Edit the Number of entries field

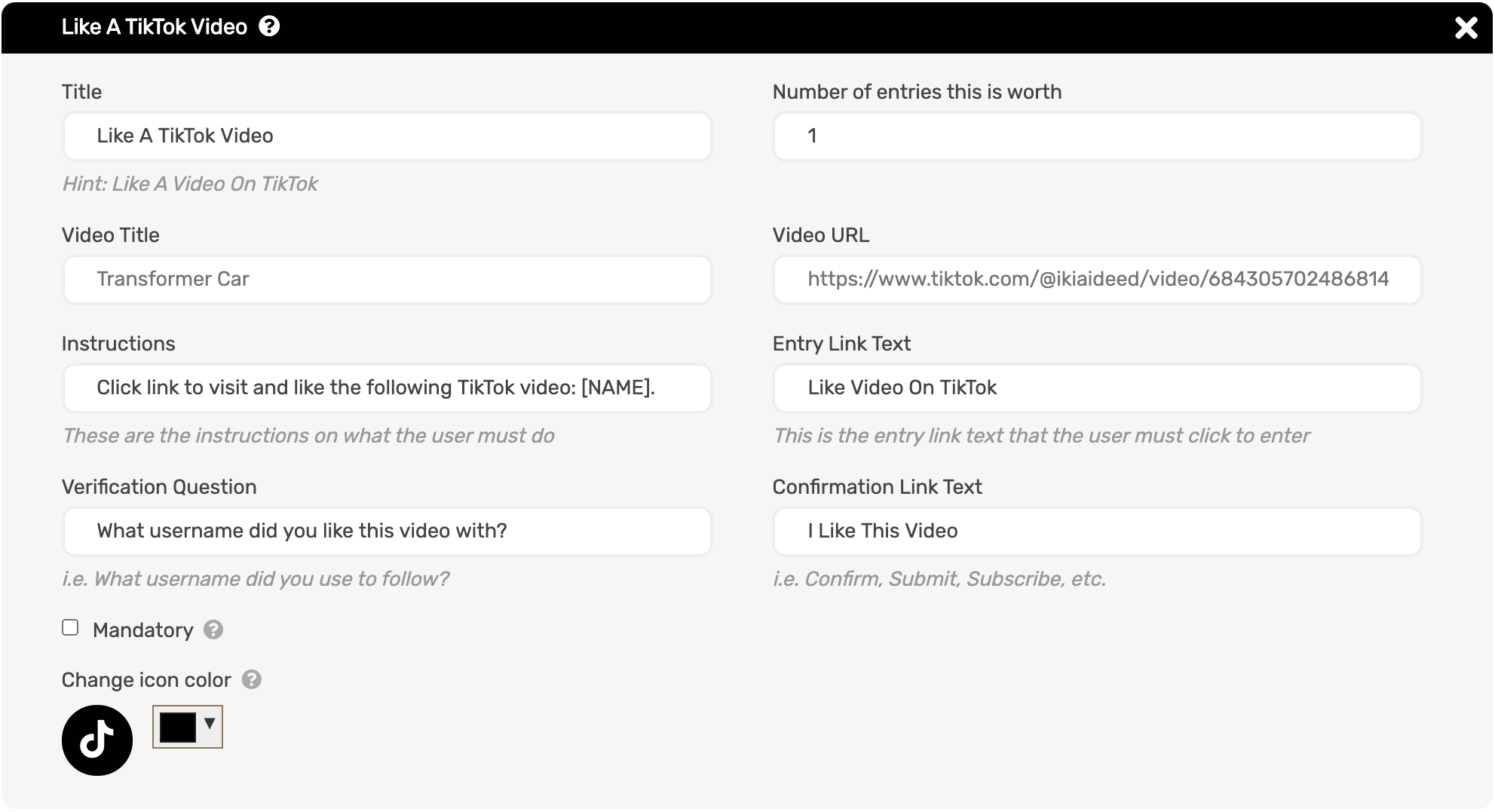tap(1097, 136)
